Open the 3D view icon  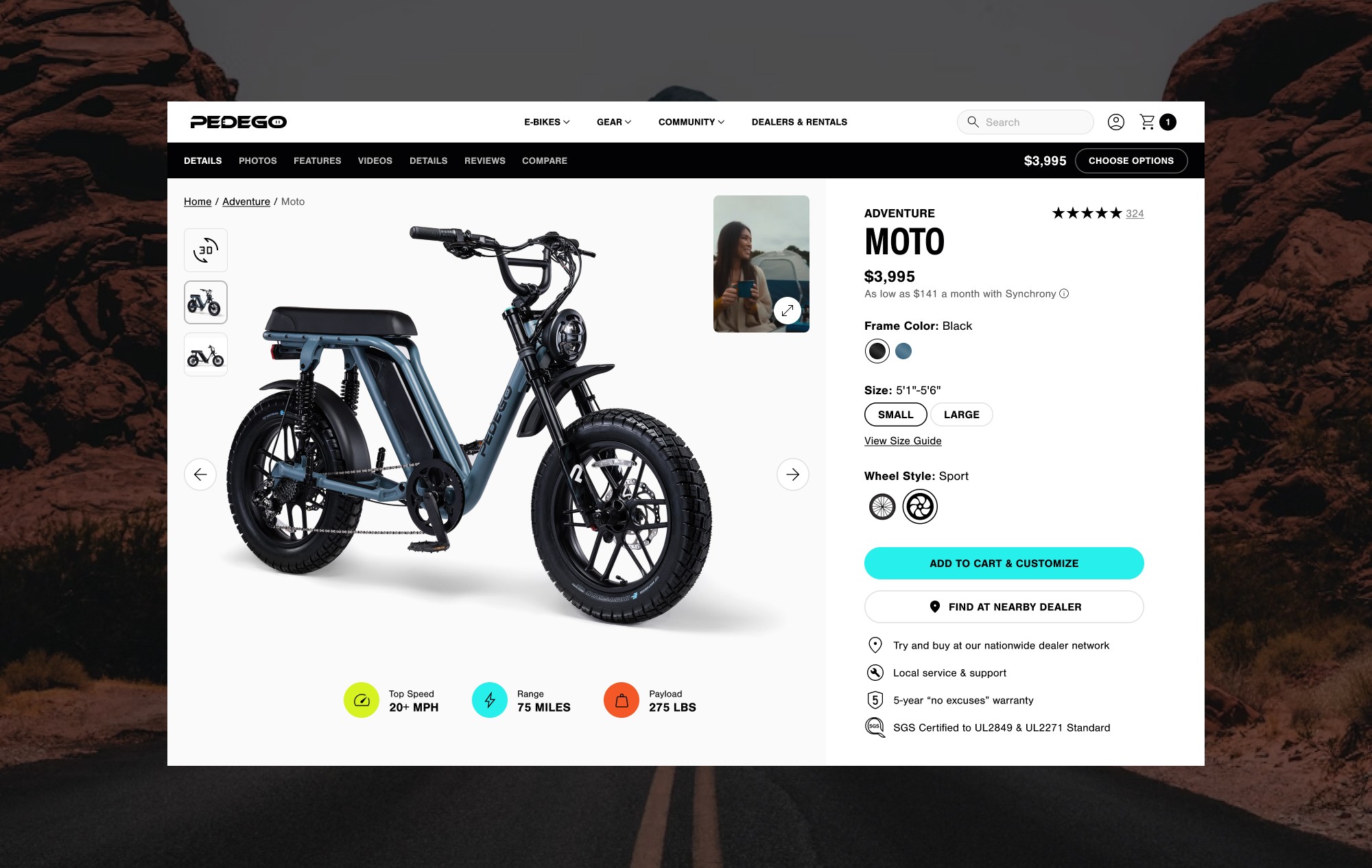coord(206,250)
